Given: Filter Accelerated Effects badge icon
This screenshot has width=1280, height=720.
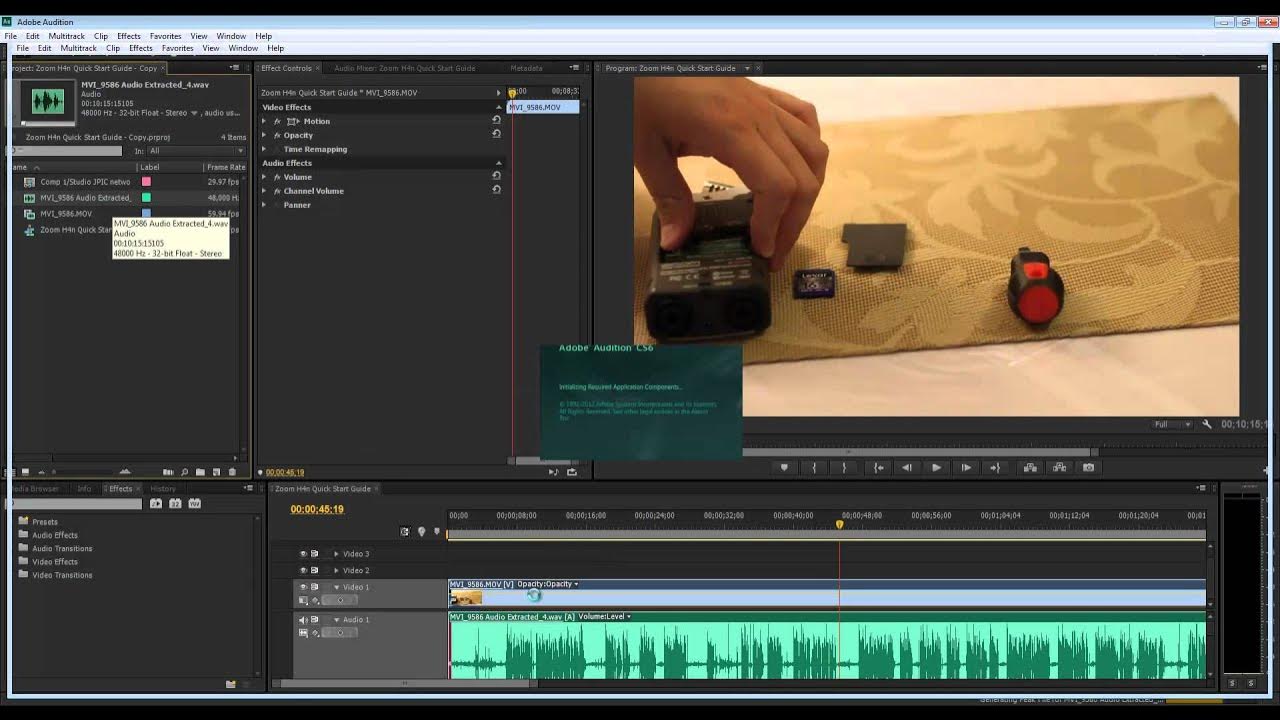Looking at the screenshot, I should point(156,504).
